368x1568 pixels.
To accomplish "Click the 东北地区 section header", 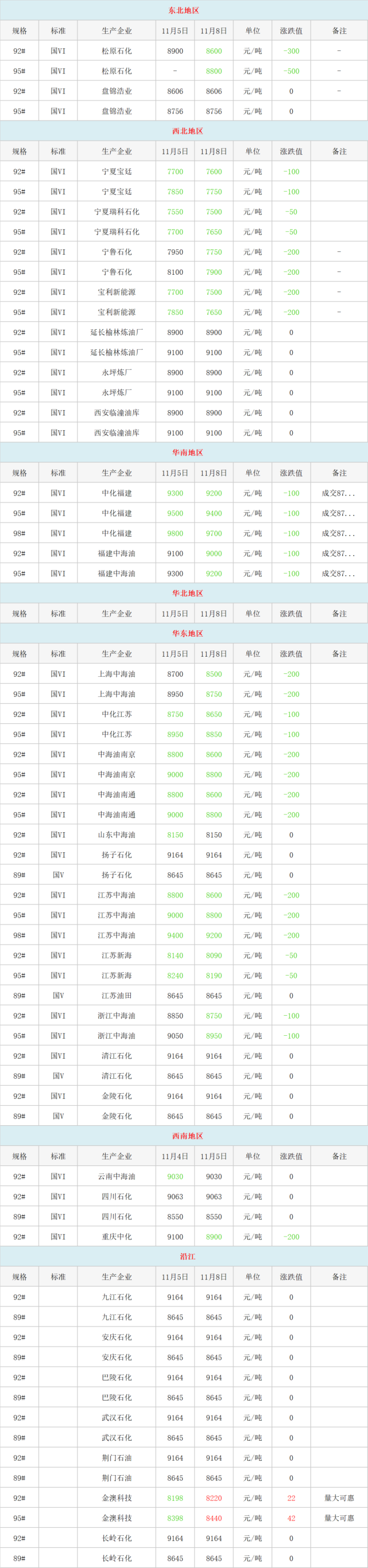I will [184, 10].
